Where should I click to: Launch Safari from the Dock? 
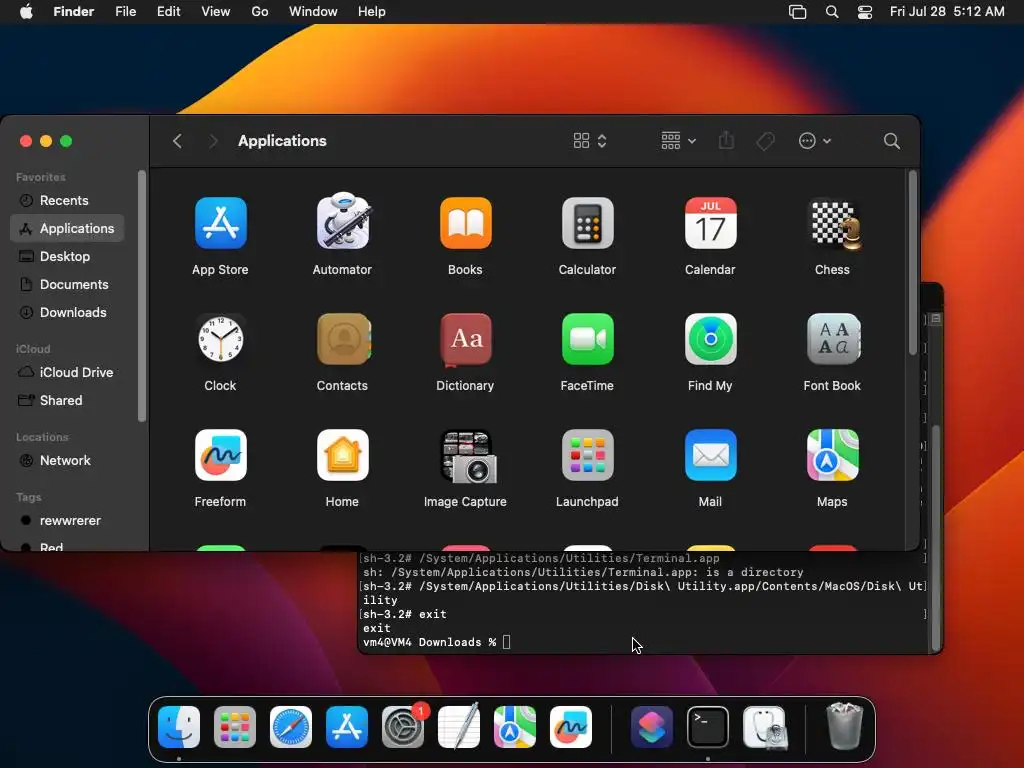point(291,727)
